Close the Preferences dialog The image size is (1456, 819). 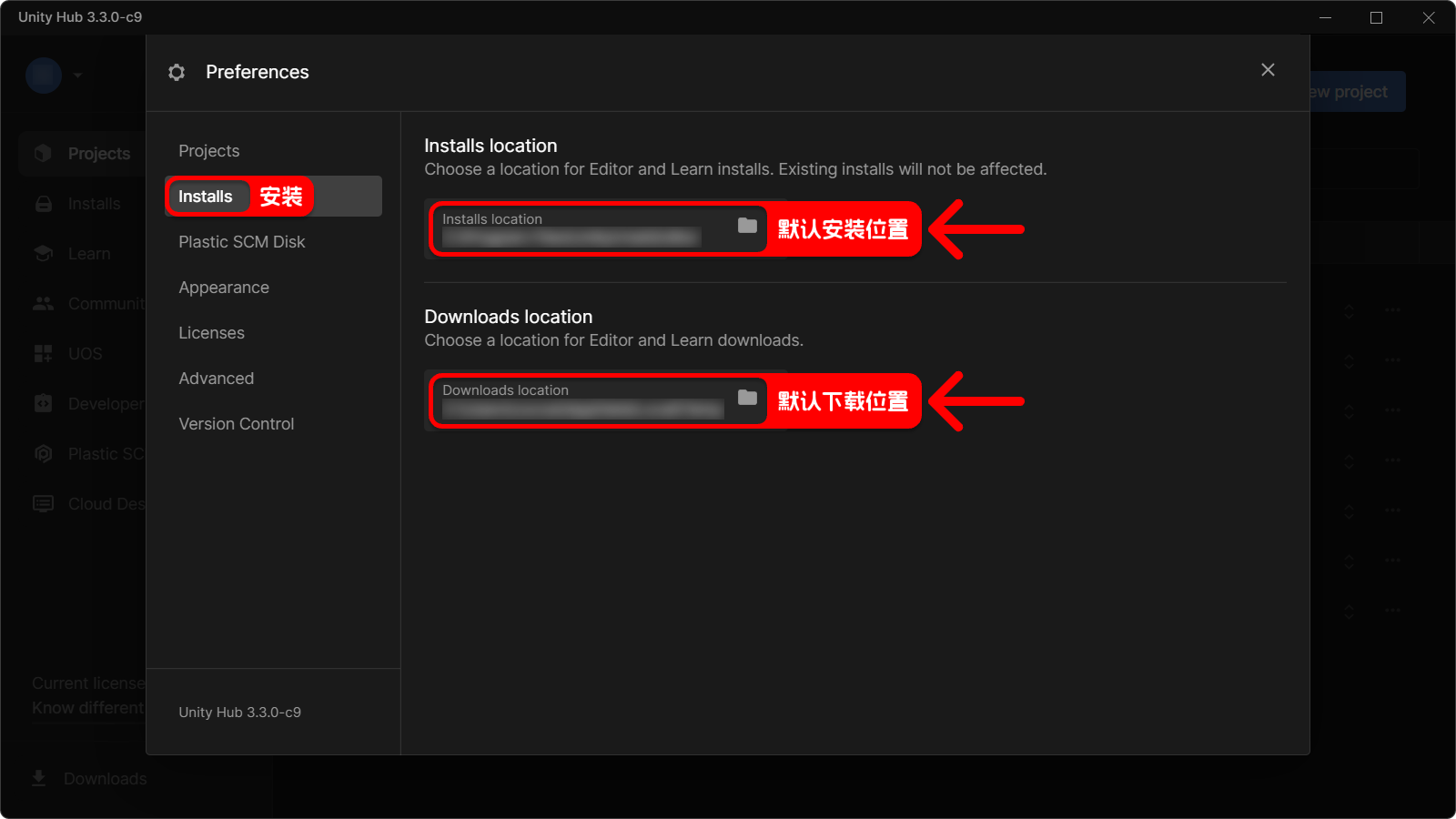click(1268, 70)
